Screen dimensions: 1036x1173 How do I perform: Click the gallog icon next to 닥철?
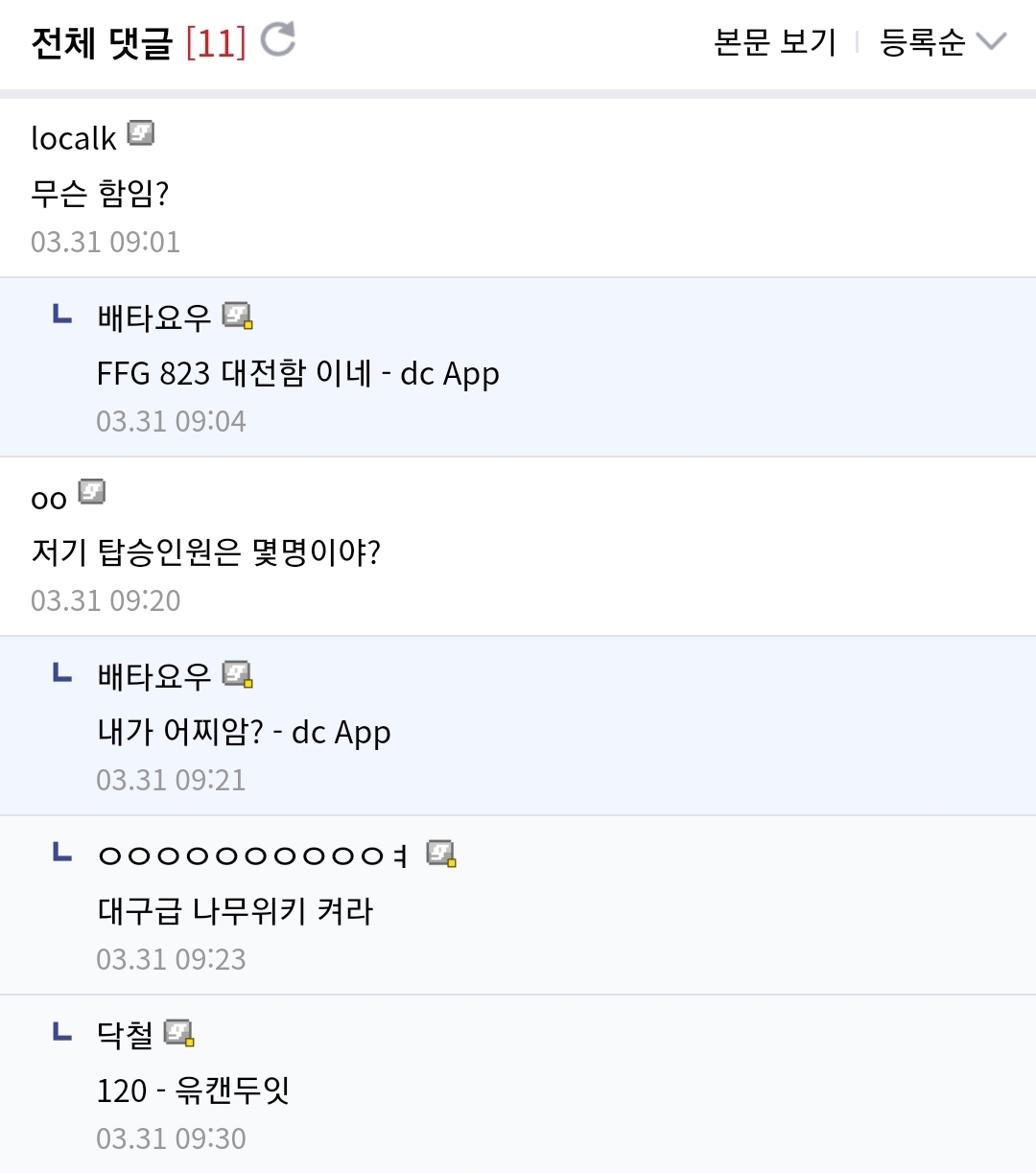(178, 1033)
